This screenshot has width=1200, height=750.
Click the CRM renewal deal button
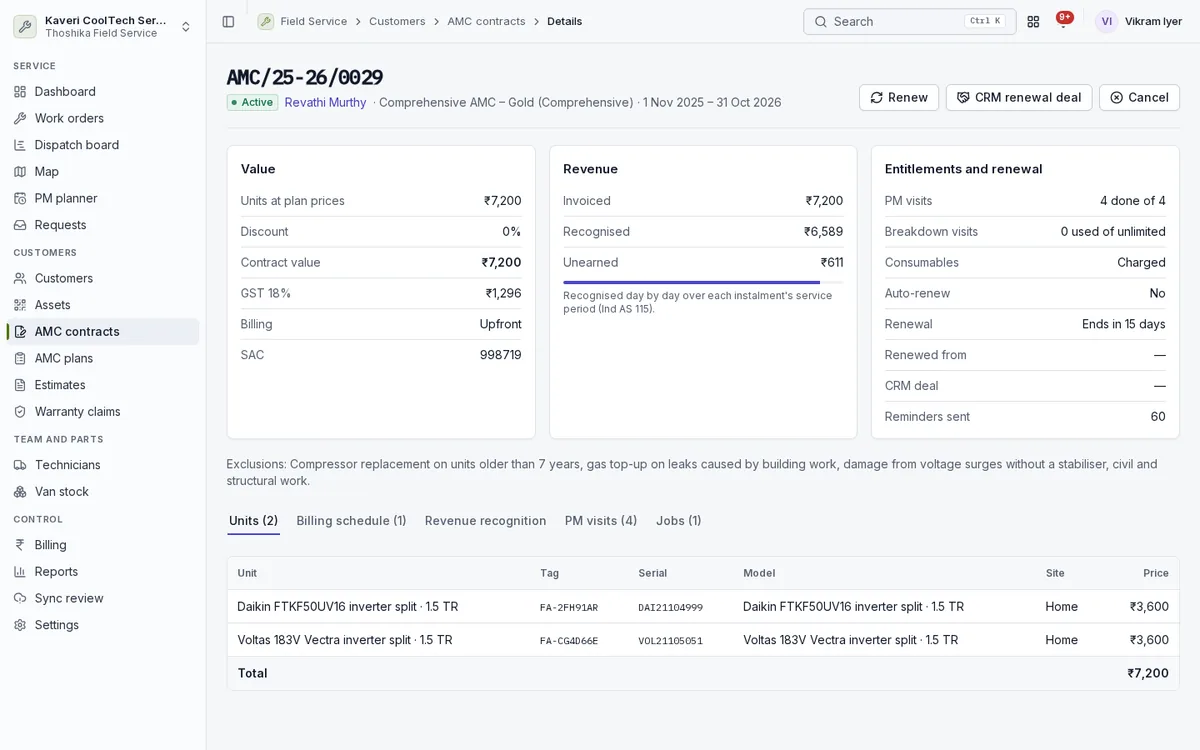[1019, 97]
